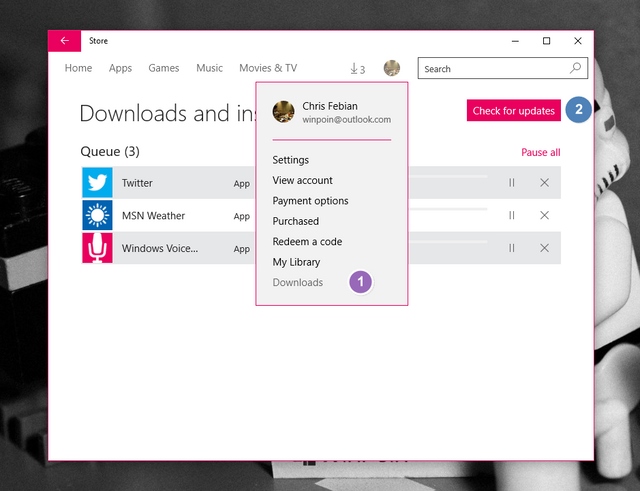Image resolution: width=640 pixels, height=491 pixels.
Task: Click the winpoin@outlook.com email text
Action: (347, 120)
